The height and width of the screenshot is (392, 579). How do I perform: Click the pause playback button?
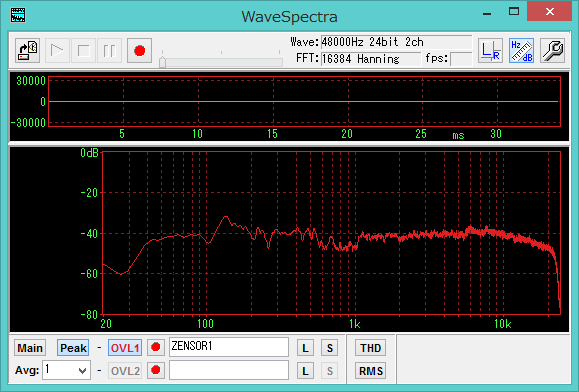110,51
